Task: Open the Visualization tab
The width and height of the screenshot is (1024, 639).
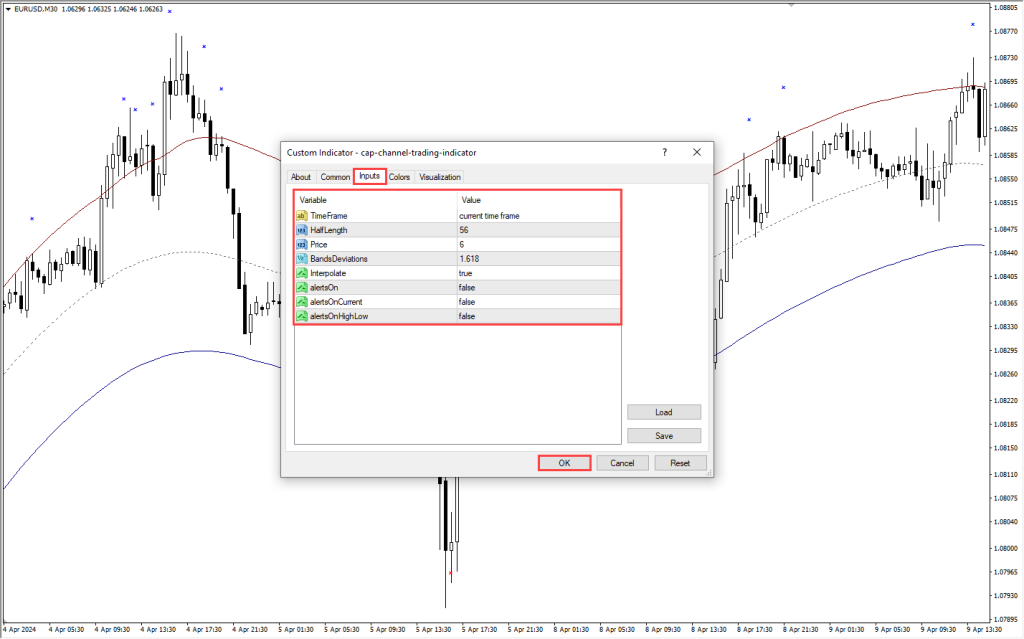Action: click(440, 177)
